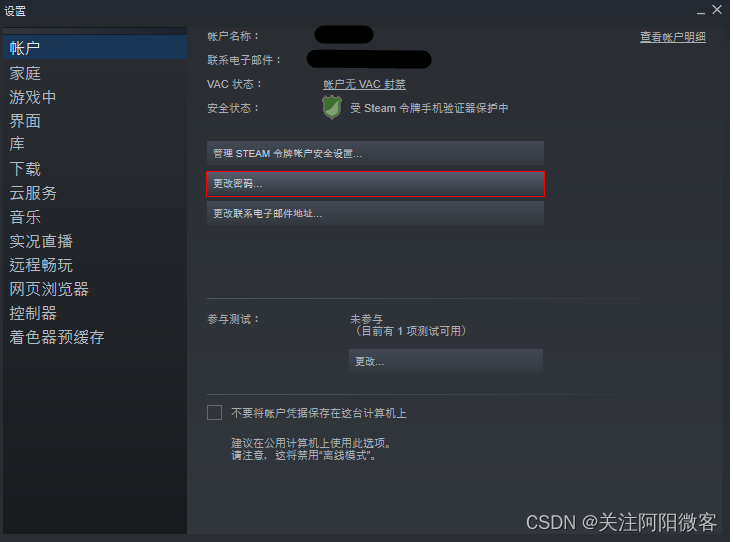Viewport: 733px width, 542px height.
Task: Minimize the settings window
Action: coord(701,11)
